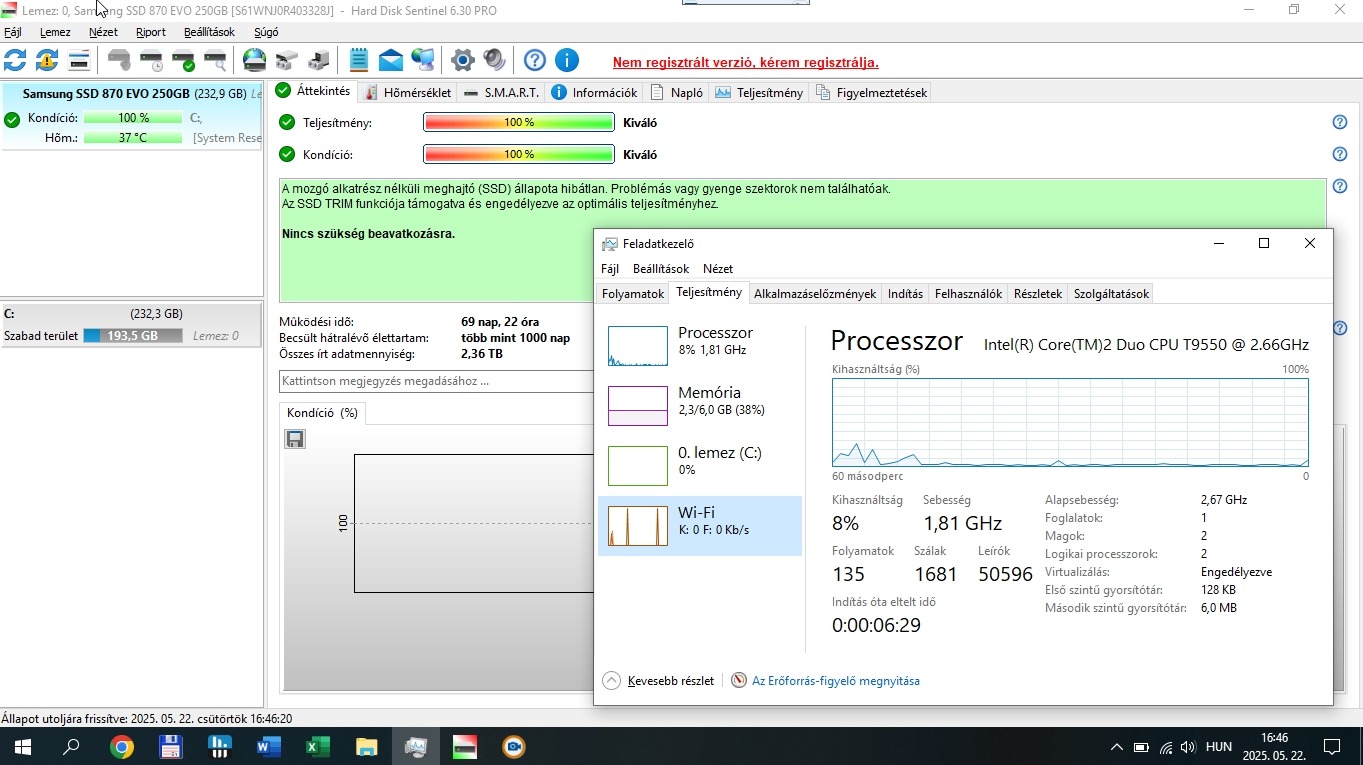Expand the system tray hidden icons chevron
The image size is (1363, 765).
click(1117, 747)
